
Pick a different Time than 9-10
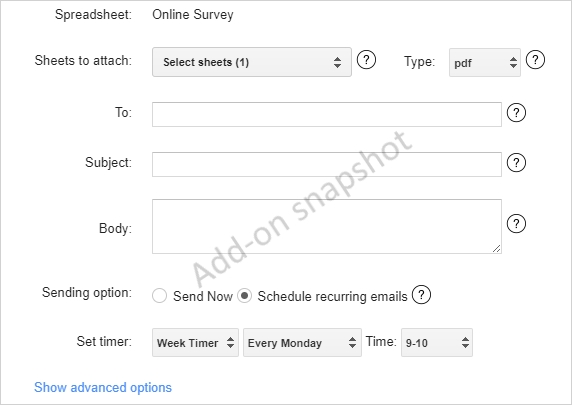click(x=437, y=343)
